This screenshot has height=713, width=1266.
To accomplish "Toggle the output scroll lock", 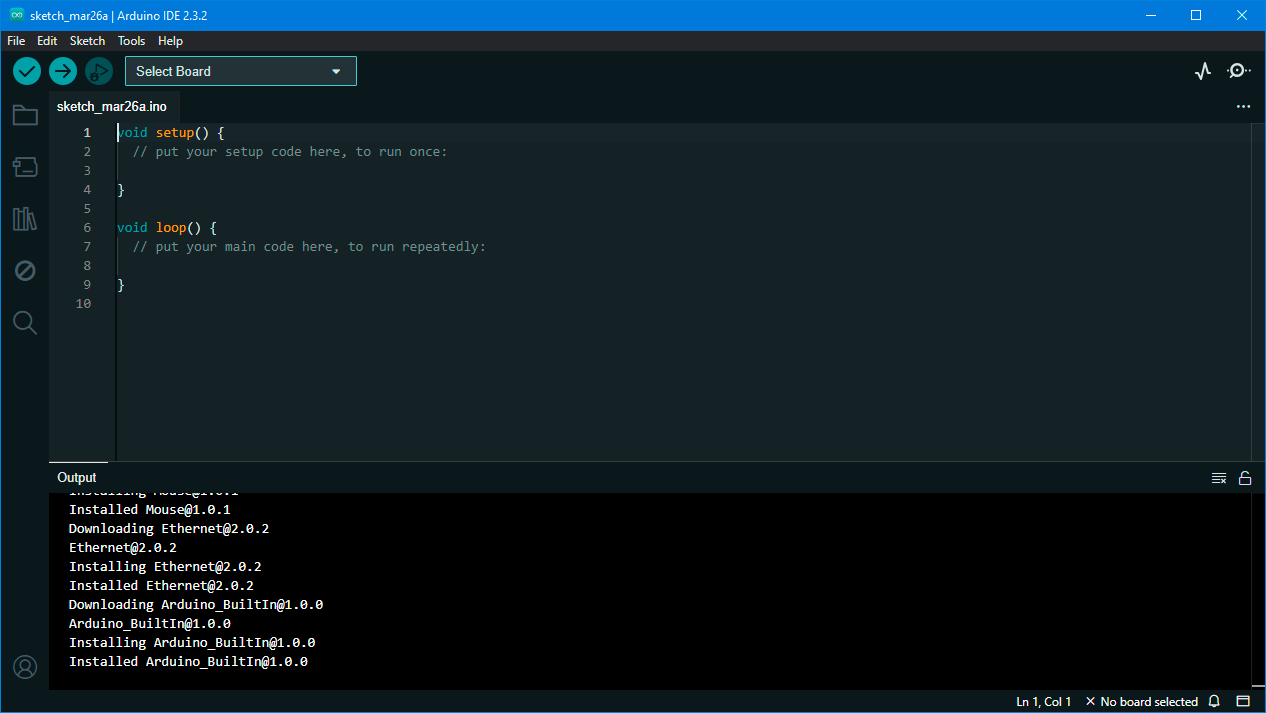I will click(x=1245, y=478).
